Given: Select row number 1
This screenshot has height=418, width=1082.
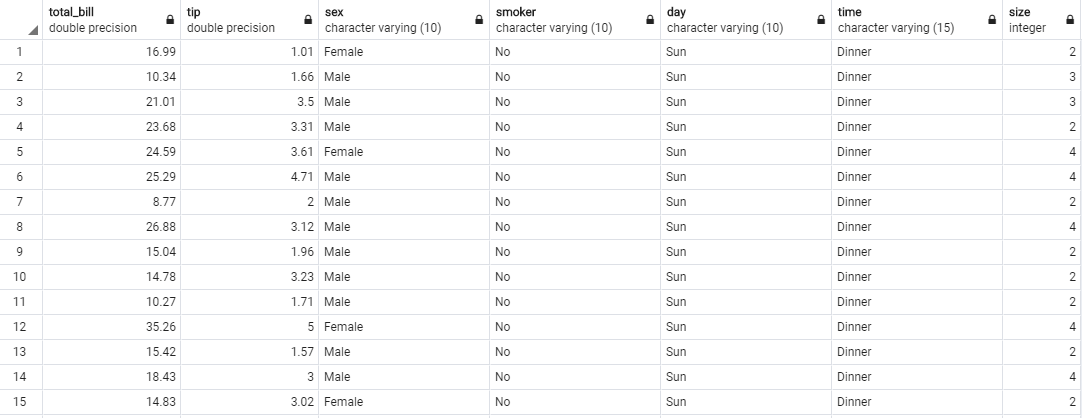Looking at the screenshot, I should 20,52.
